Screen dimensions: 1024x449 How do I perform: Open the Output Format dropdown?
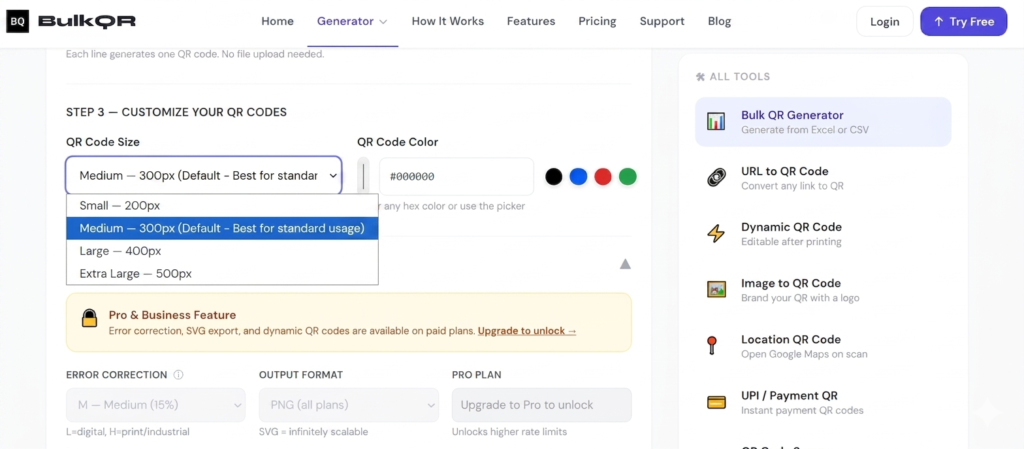click(349, 405)
